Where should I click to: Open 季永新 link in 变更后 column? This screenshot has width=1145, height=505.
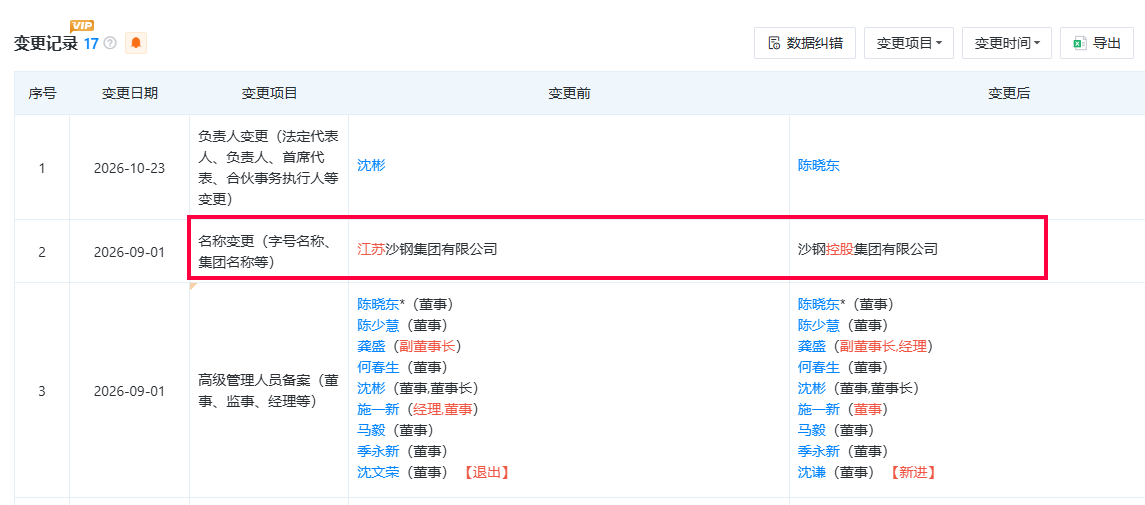[x=819, y=452]
